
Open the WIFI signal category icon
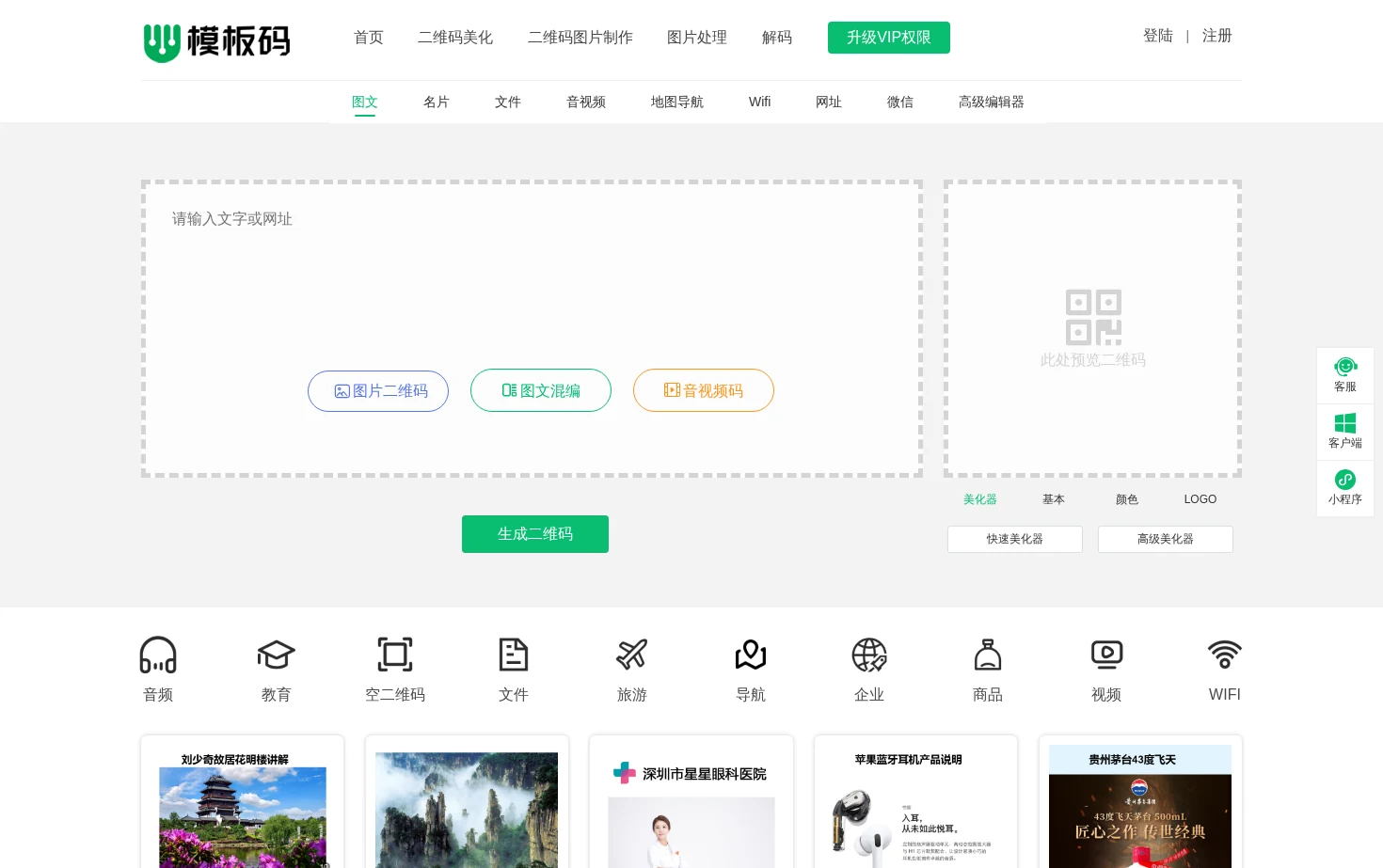pos(1225,655)
